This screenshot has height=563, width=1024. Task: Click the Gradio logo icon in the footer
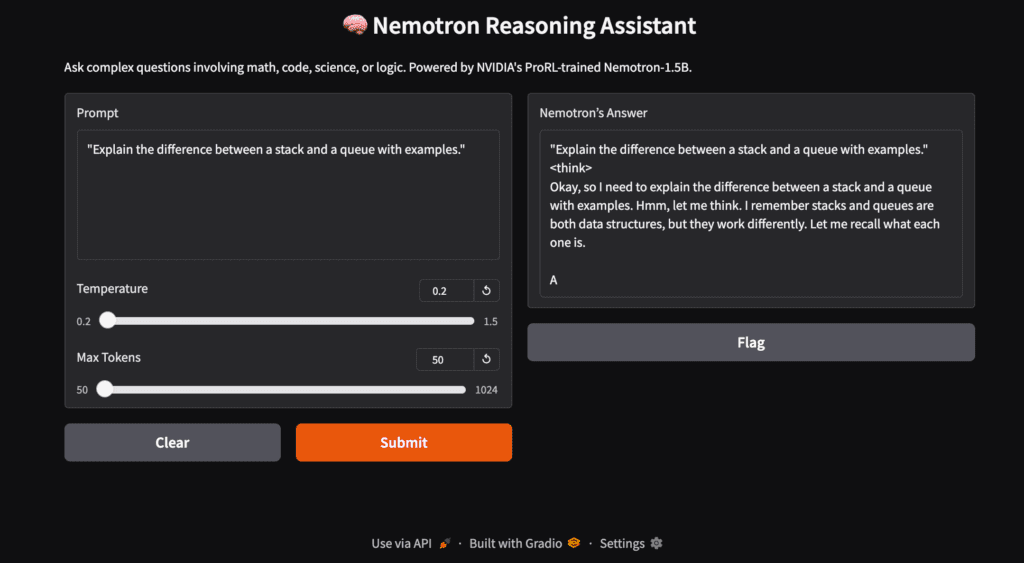(574, 543)
